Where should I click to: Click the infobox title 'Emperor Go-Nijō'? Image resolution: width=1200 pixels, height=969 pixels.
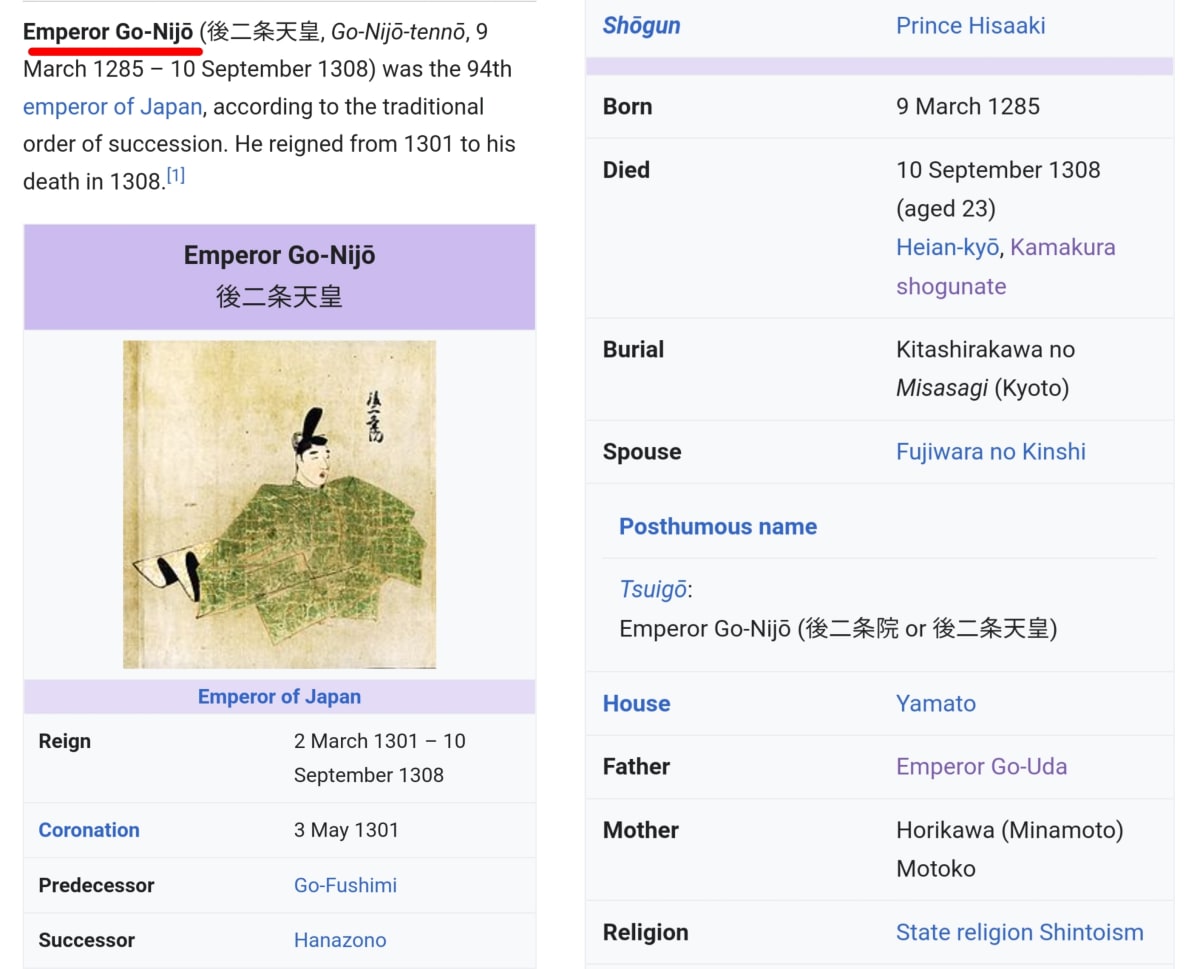(x=279, y=256)
